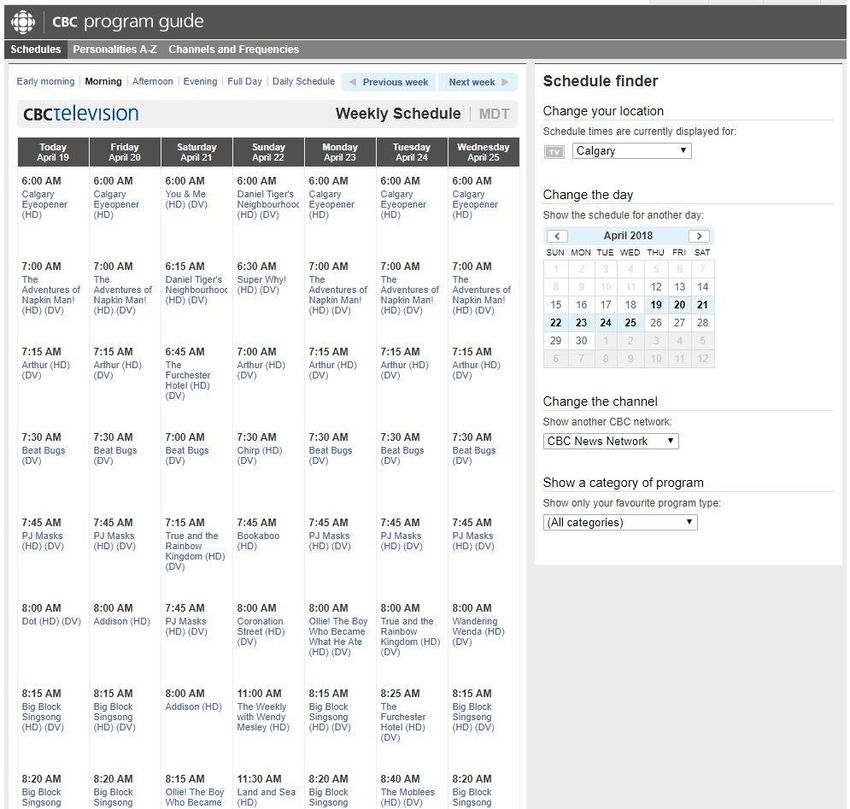Select April 19 in the calendar
This screenshot has width=850, height=809.
click(x=656, y=305)
